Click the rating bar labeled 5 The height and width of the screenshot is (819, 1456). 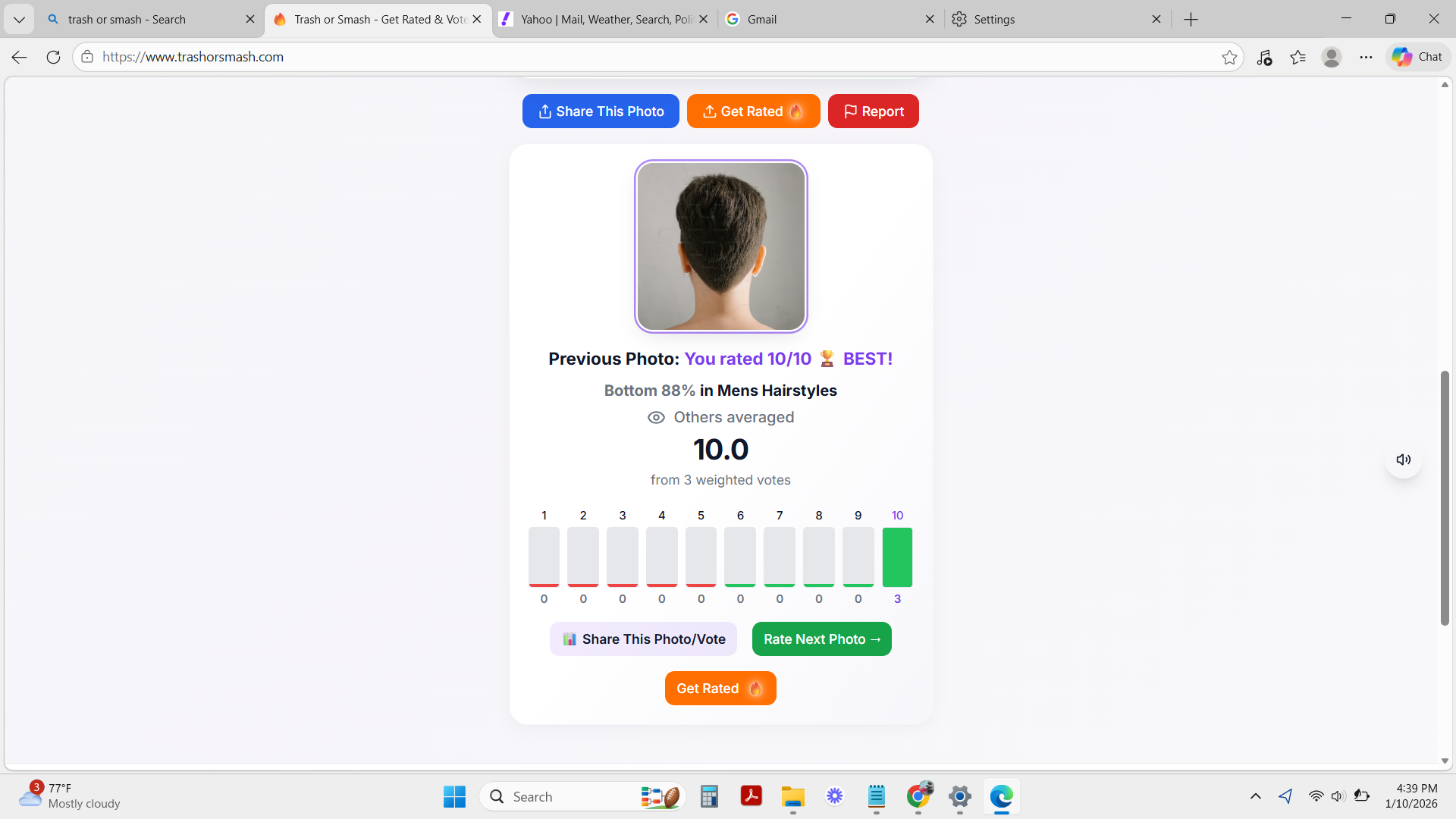pos(701,557)
